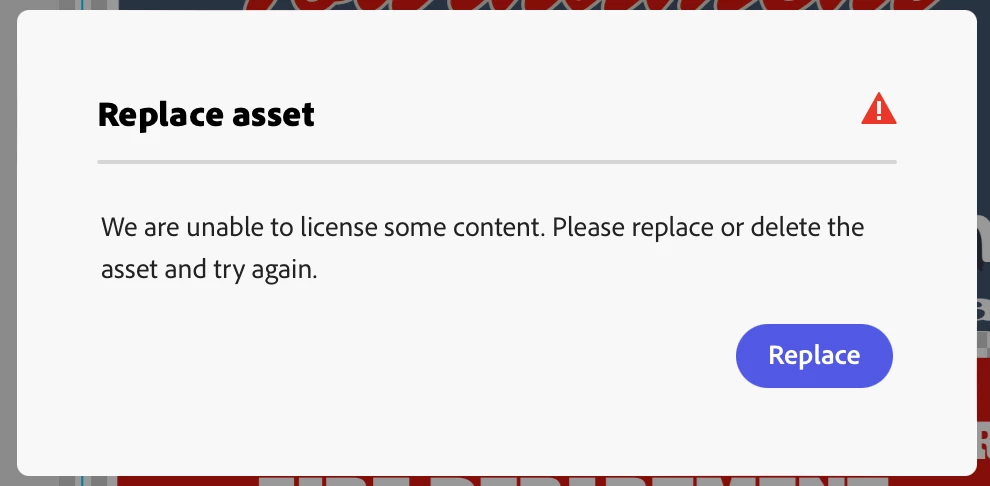Viewport: 990px width, 486px height.
Task: Click the empty dialog area left of Replace button
Action: 417,355
